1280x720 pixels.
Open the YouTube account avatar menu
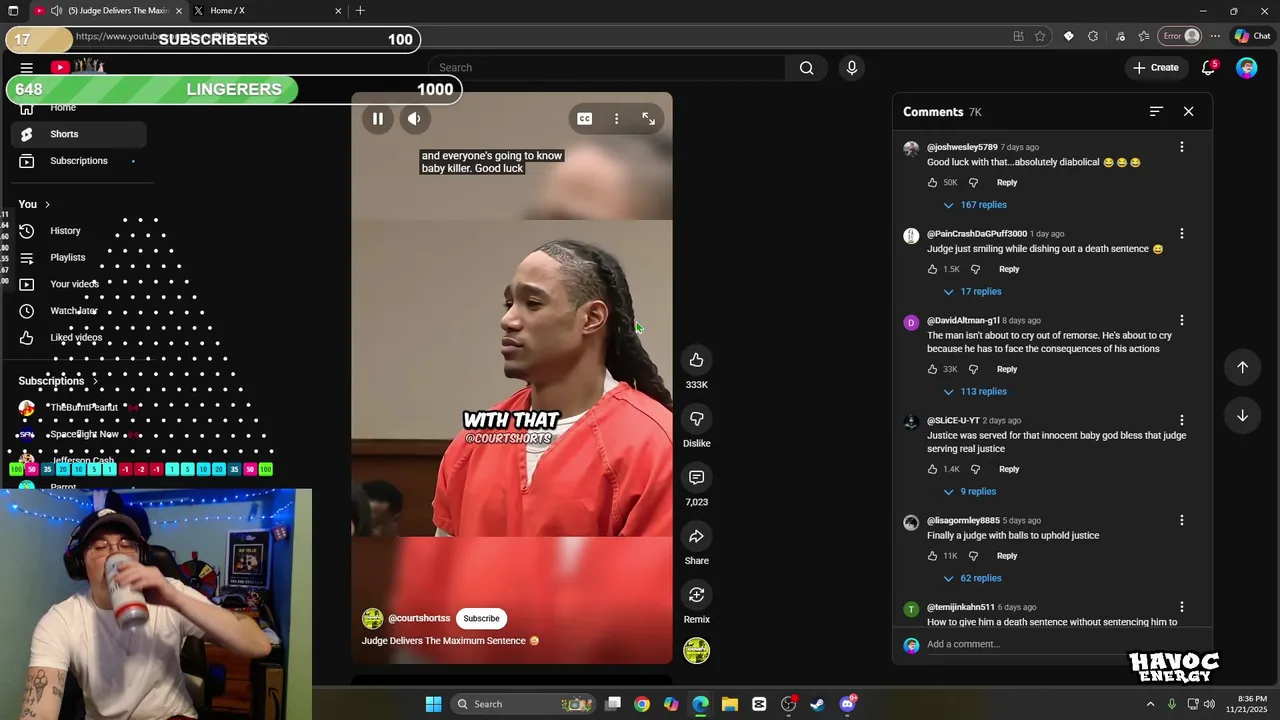coord(1247,68)
